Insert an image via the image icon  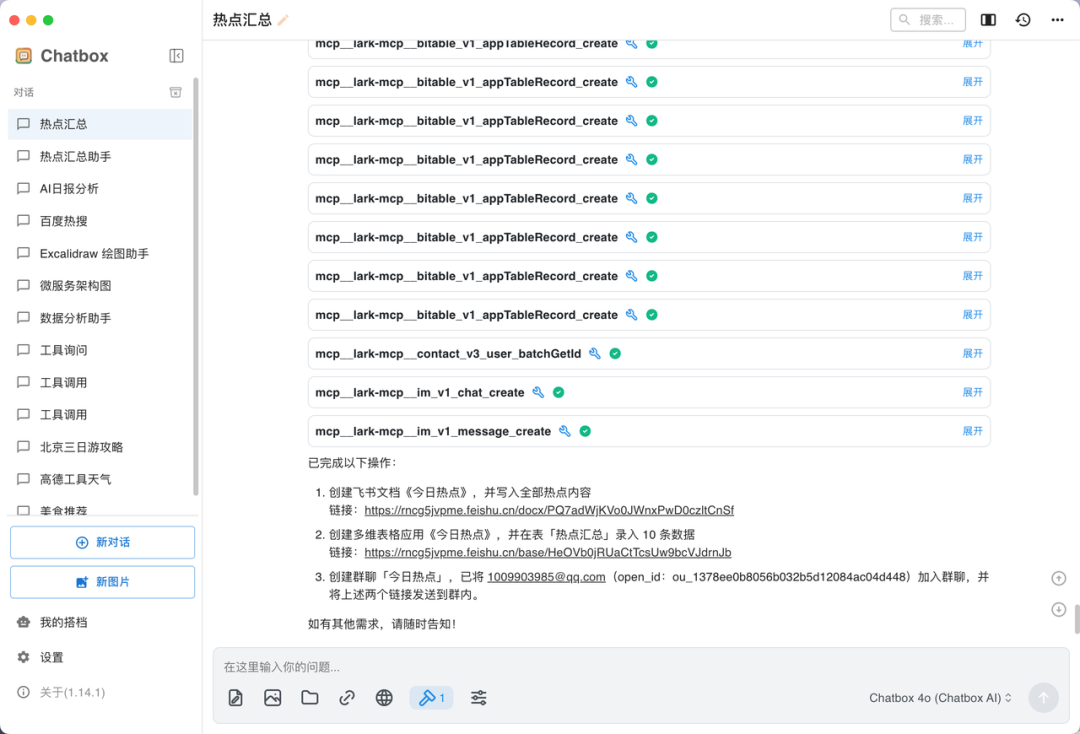click(273, 697)
